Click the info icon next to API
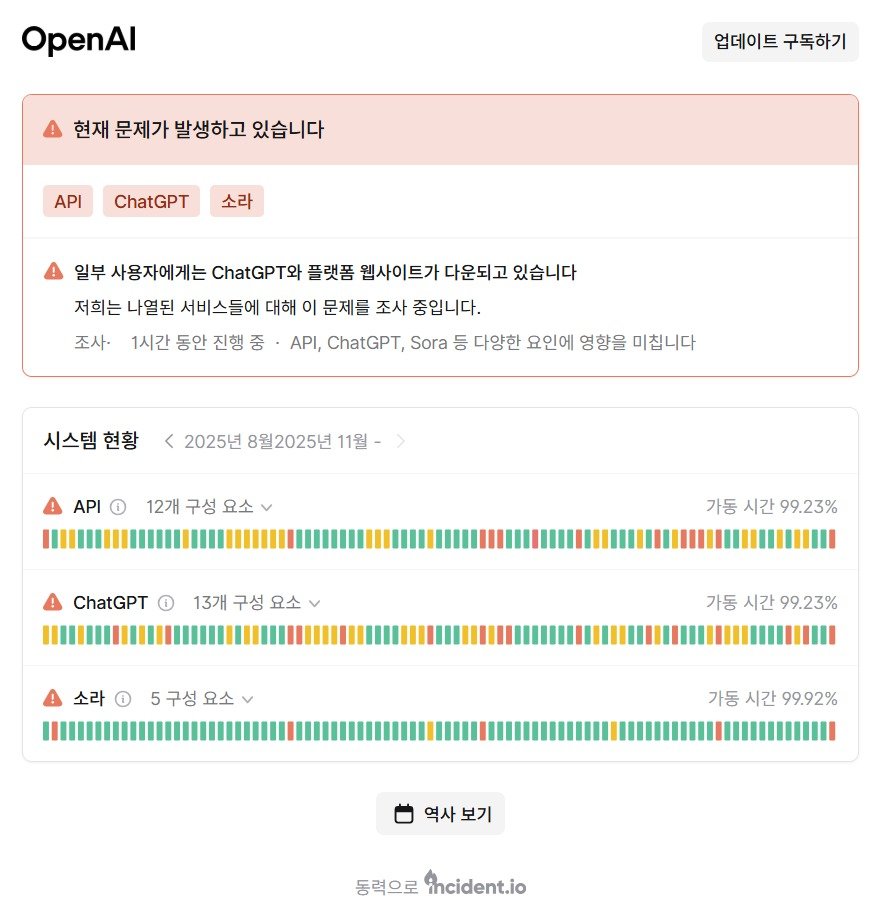Image resolution: width=883 pixels, height=915 pixels. click(x=119, y=506)
